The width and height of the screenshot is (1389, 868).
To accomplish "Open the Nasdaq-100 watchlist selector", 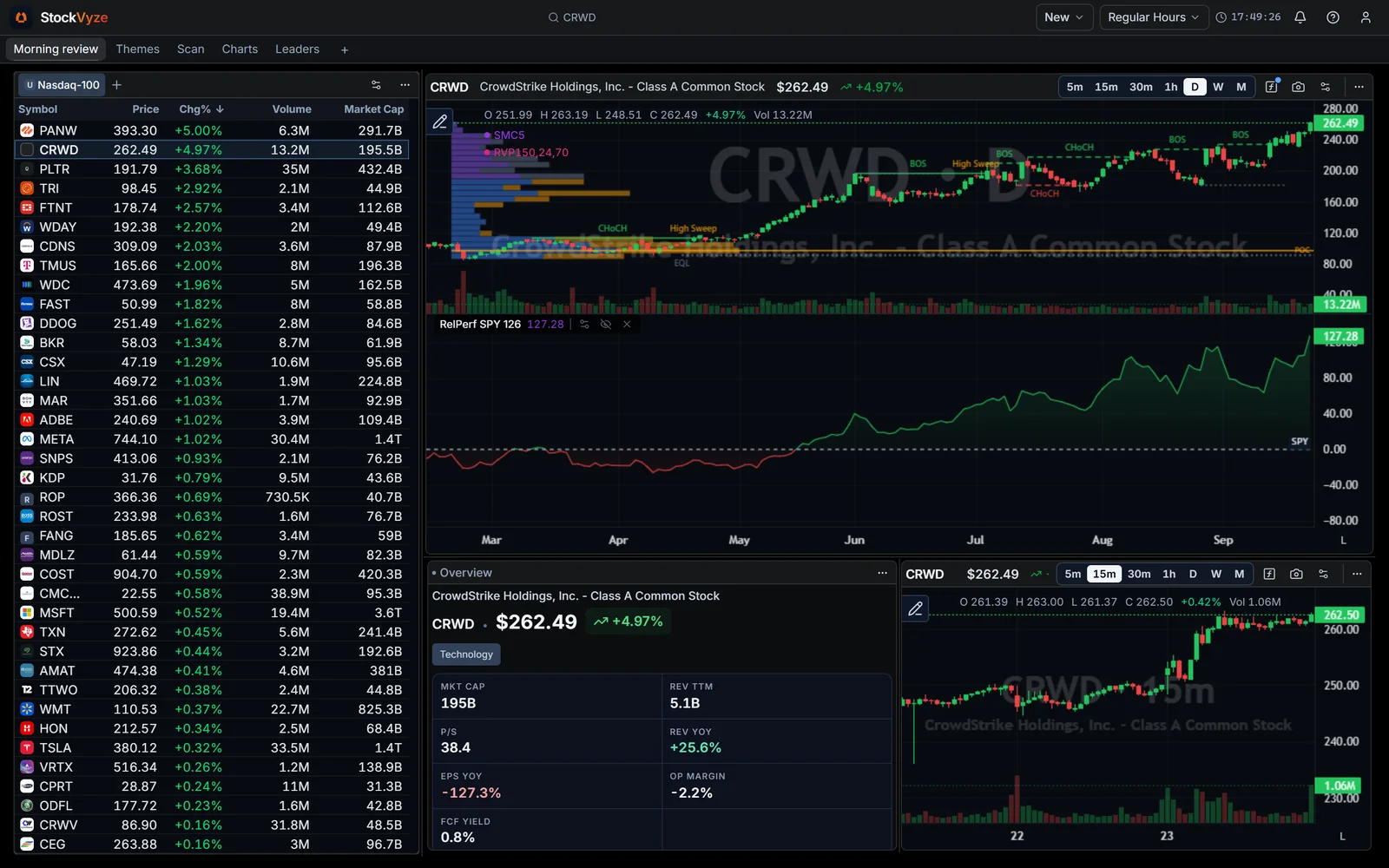I will click(61, 85).
